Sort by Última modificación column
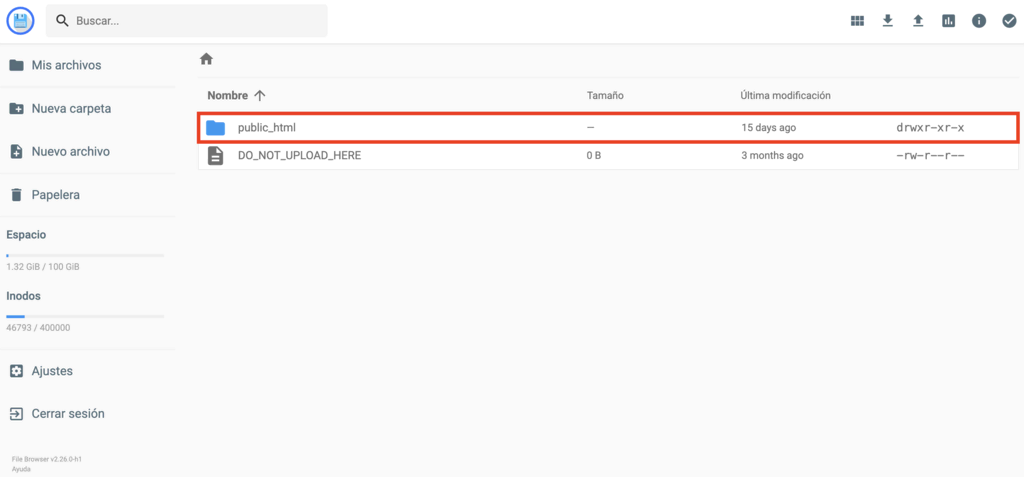This screenshot has width=1024, height=477. 785,95
